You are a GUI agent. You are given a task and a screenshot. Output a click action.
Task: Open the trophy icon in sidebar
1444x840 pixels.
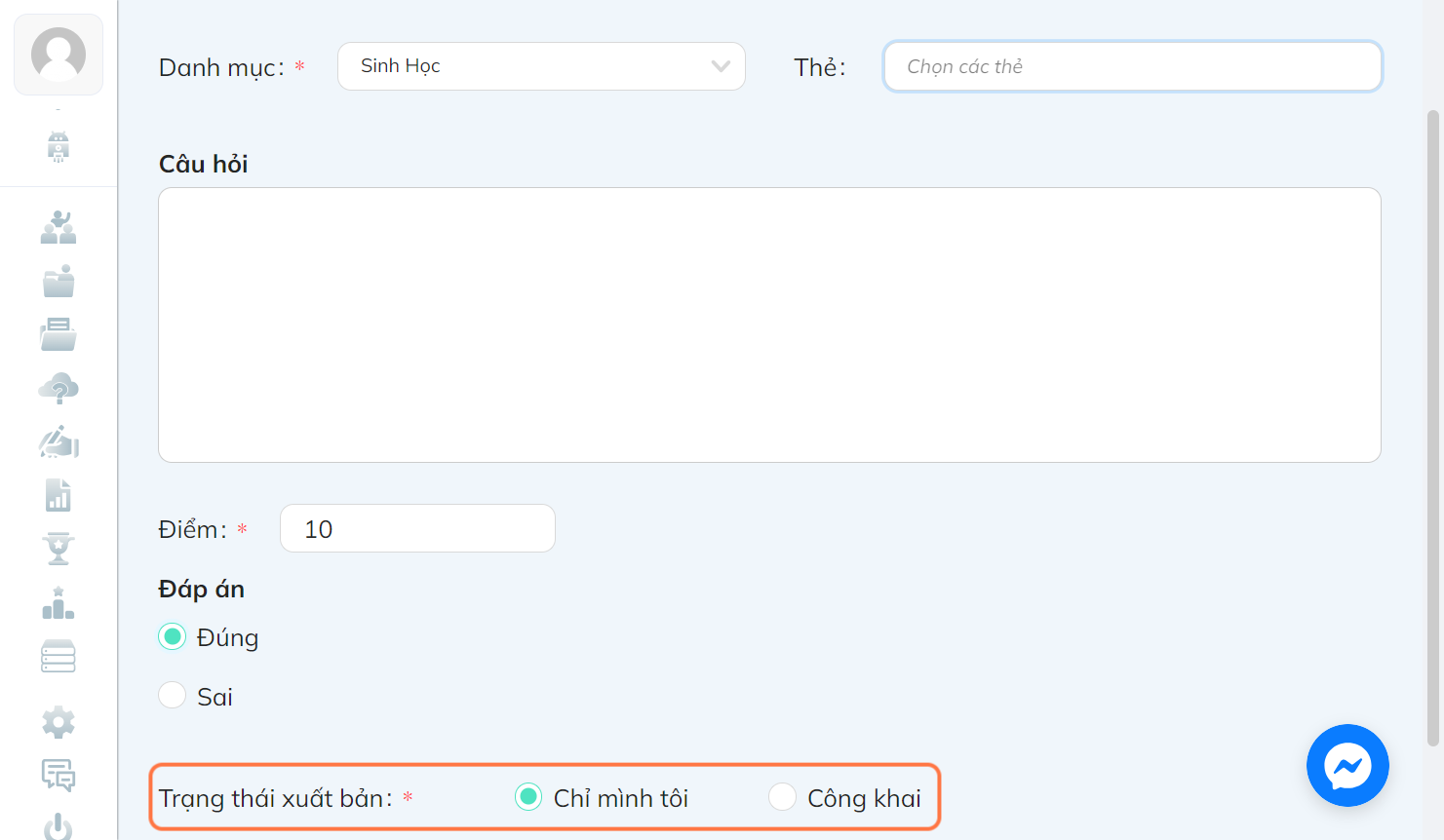click(59, 549)
